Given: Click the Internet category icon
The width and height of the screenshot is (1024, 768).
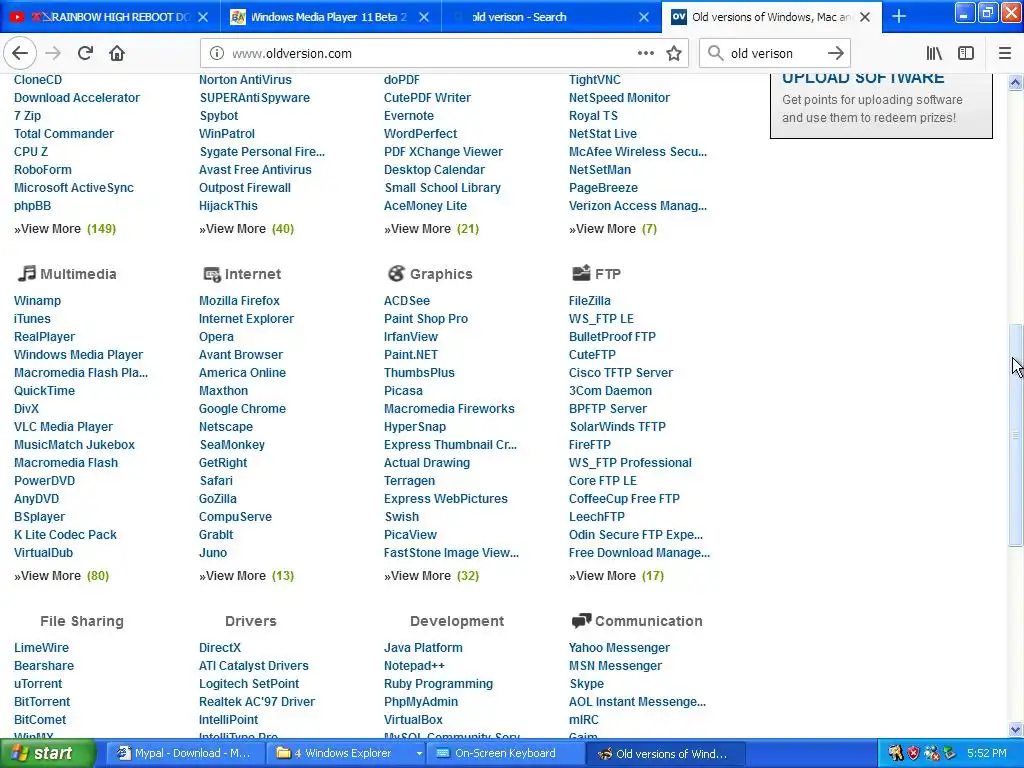Looking at the screenshot, I should [x=212, y=274].
